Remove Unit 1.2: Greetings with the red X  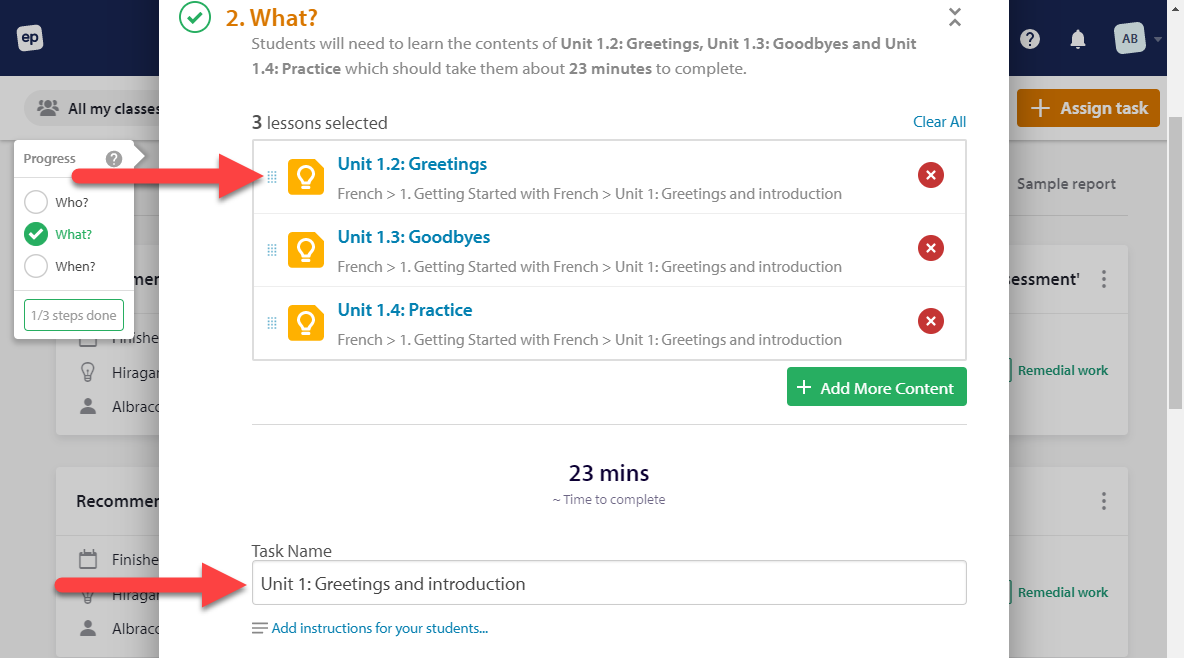pyautogui.click(x=931, y=175)
